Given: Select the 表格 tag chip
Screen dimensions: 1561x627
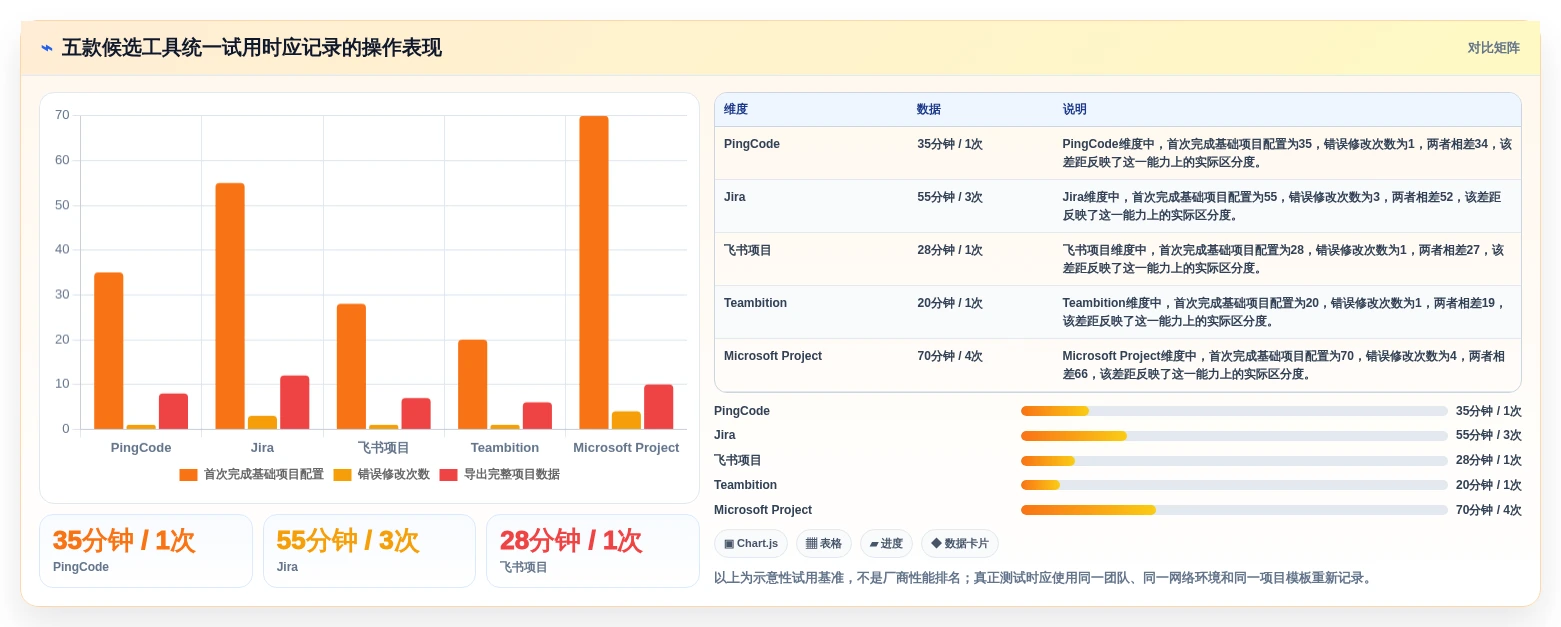Looking at the screenshot, I should tap(824, 544).
